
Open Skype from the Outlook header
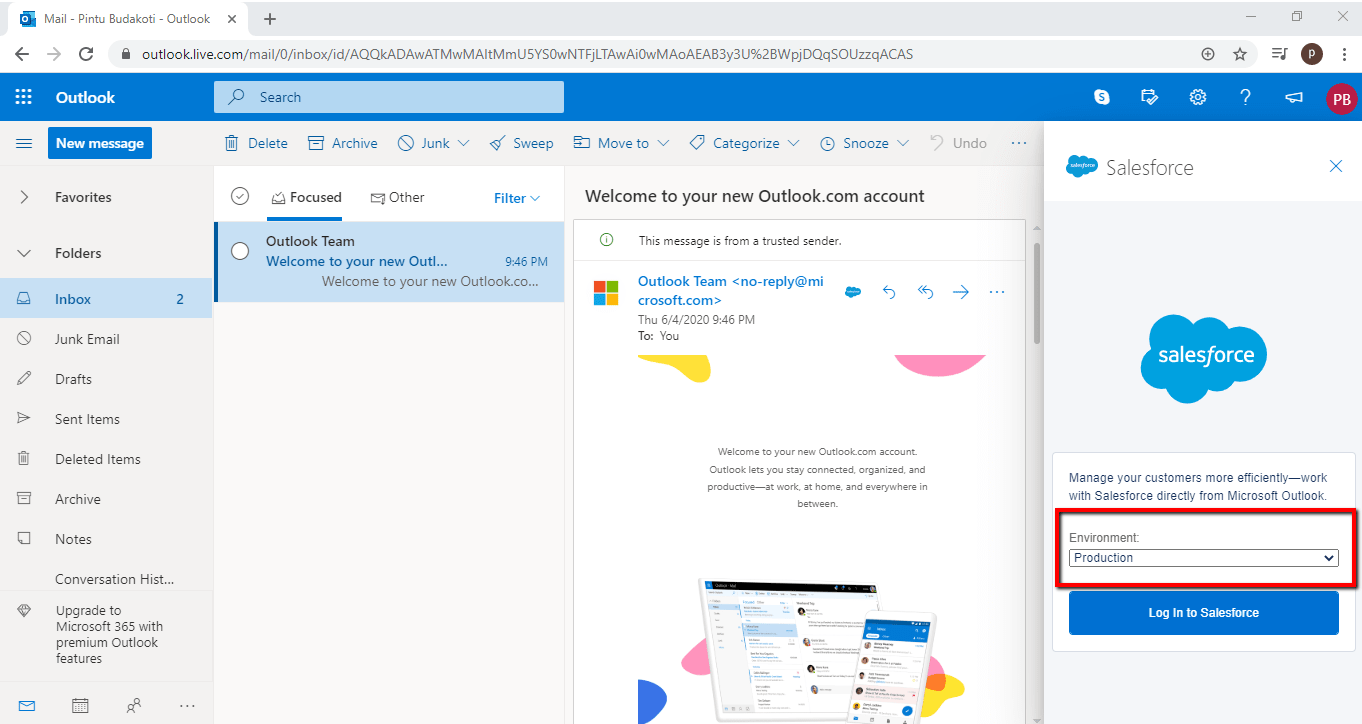[x=1102, y=97]
